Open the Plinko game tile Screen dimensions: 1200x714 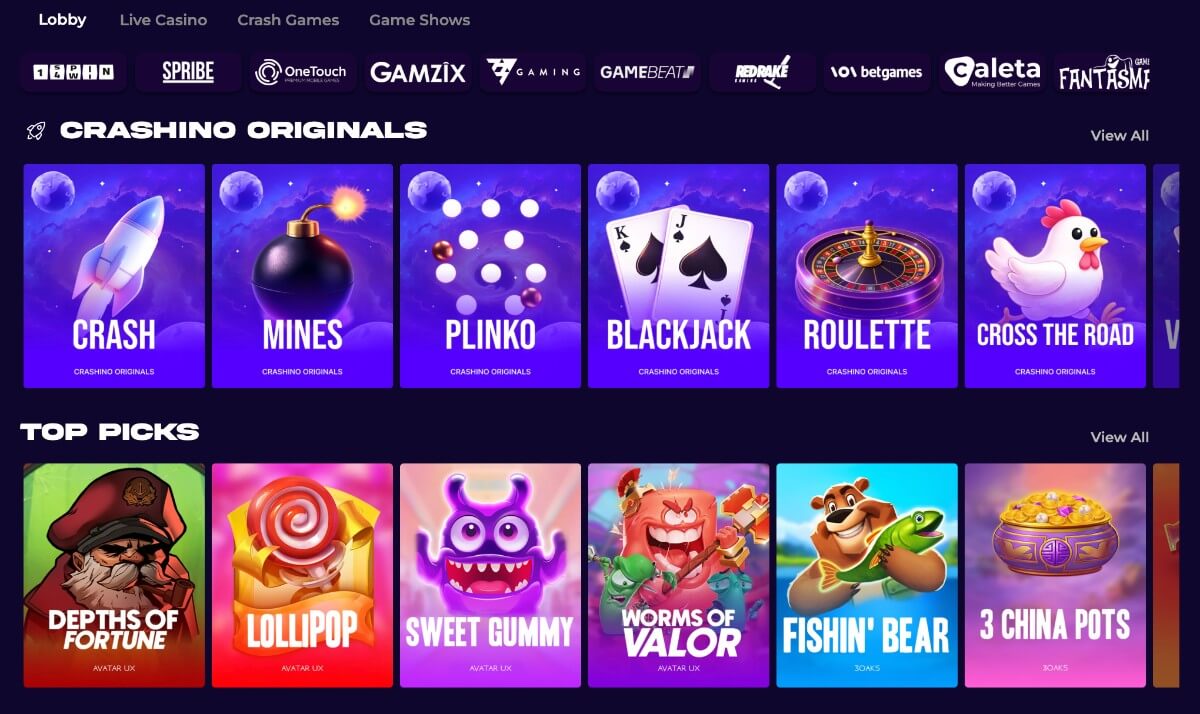pos(490,276)
